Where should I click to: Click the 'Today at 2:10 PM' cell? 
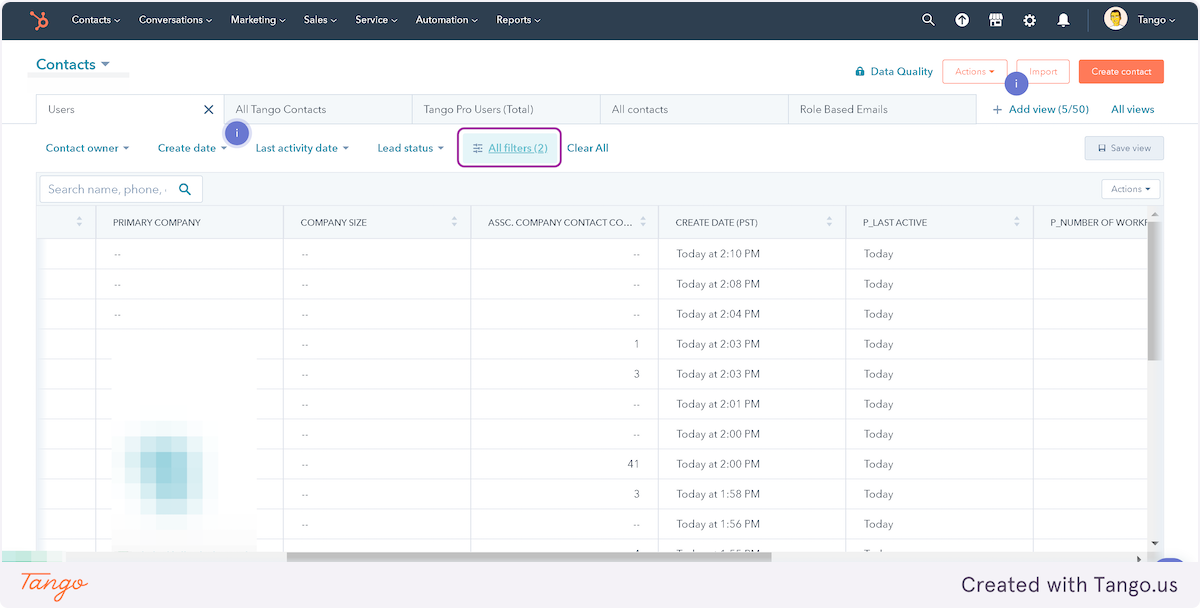tap(751, 254)
